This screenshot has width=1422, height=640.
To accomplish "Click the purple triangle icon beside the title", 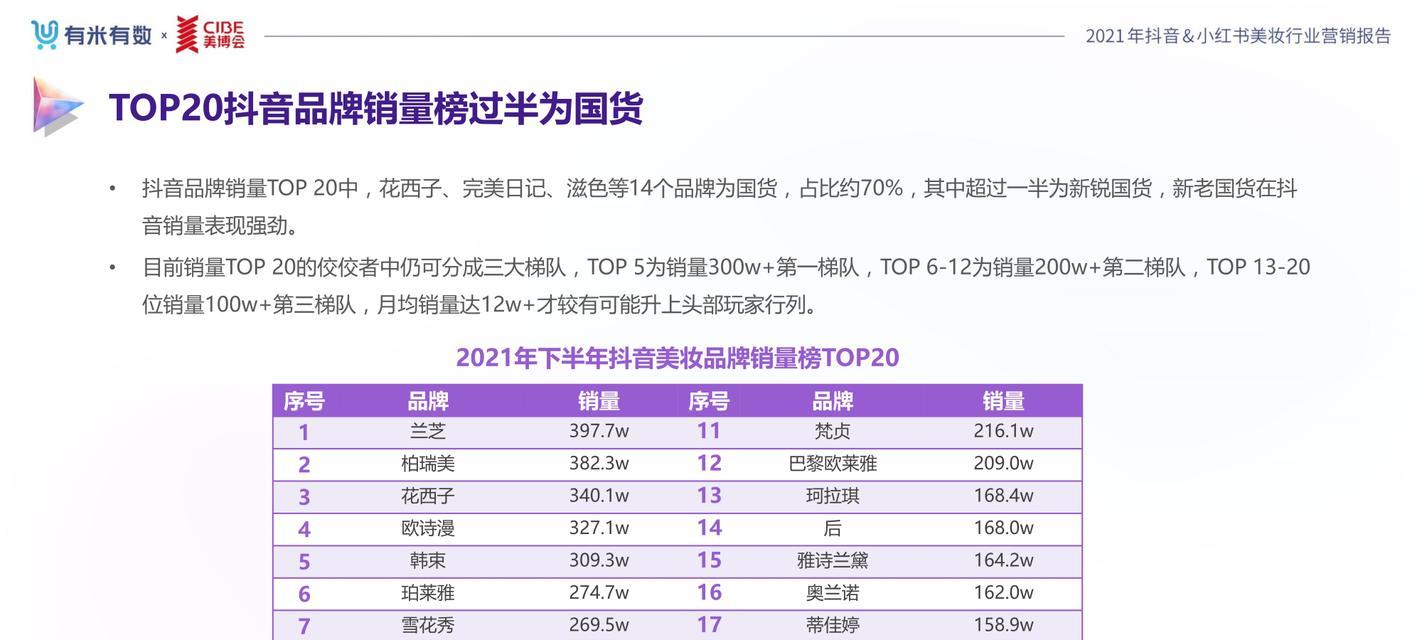I will tap(57, 106).
